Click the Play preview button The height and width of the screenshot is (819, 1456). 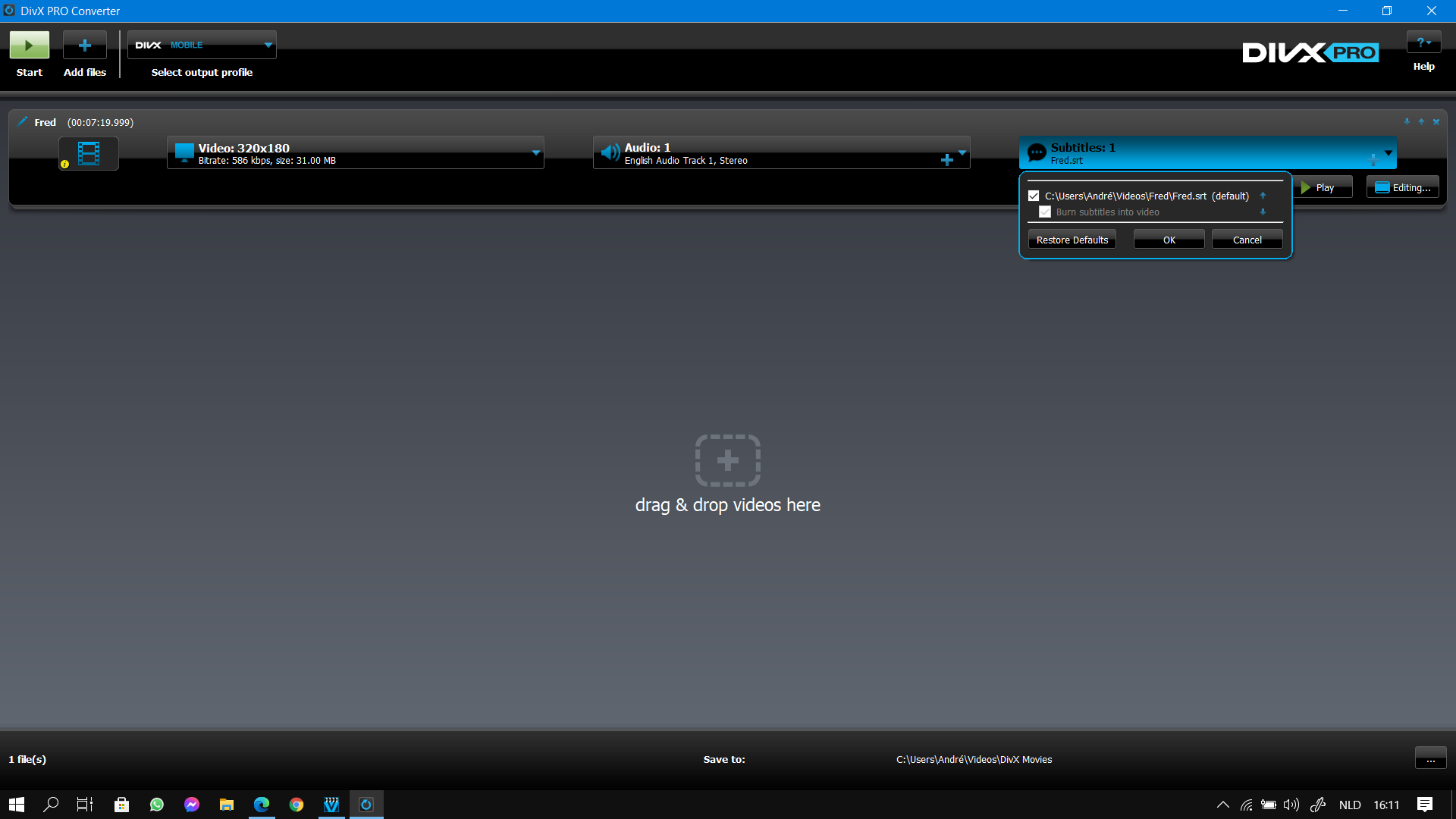click(x=1323, y=187)
